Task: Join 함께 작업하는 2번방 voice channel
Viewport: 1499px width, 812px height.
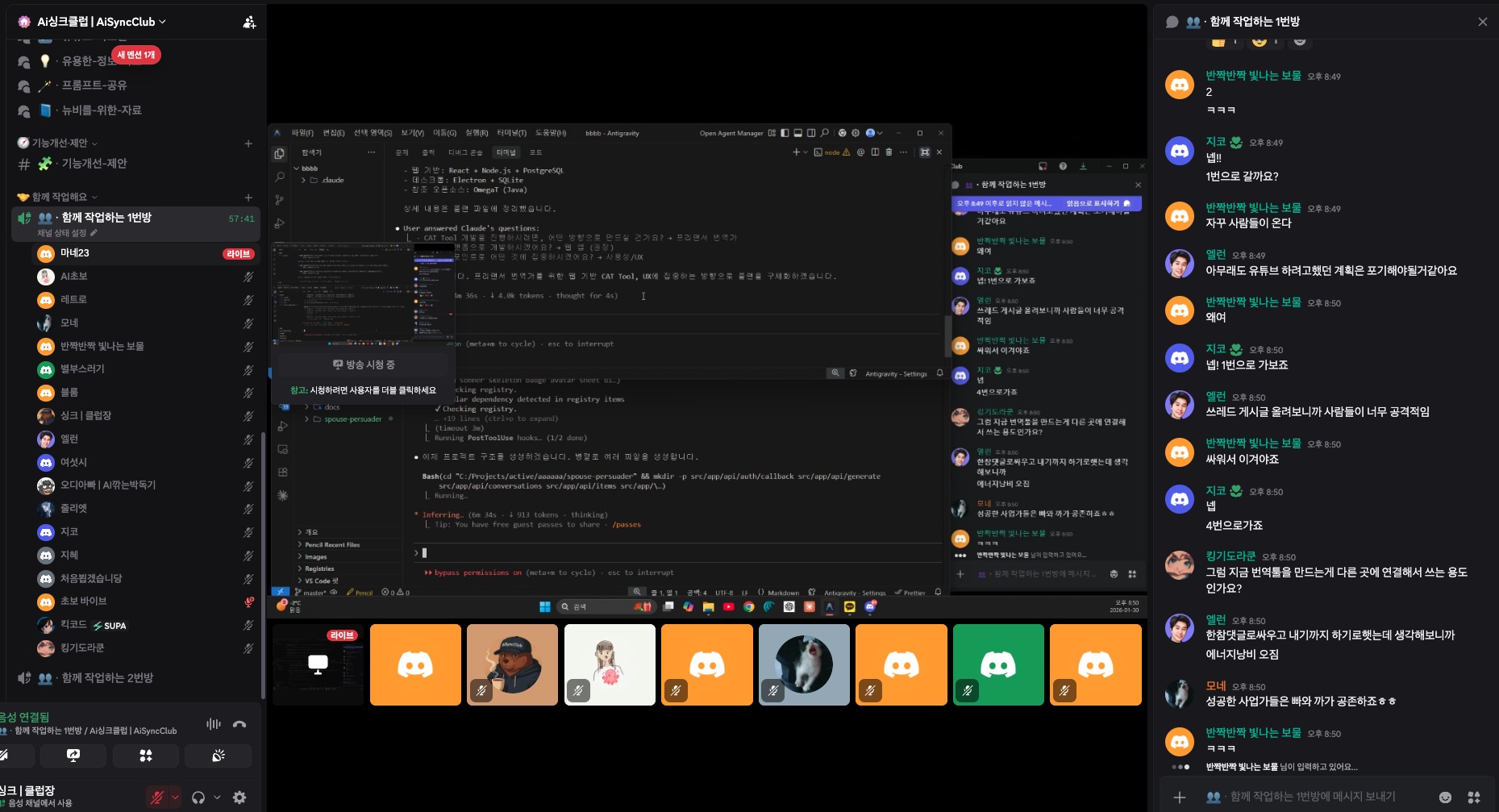Action: 107,678
